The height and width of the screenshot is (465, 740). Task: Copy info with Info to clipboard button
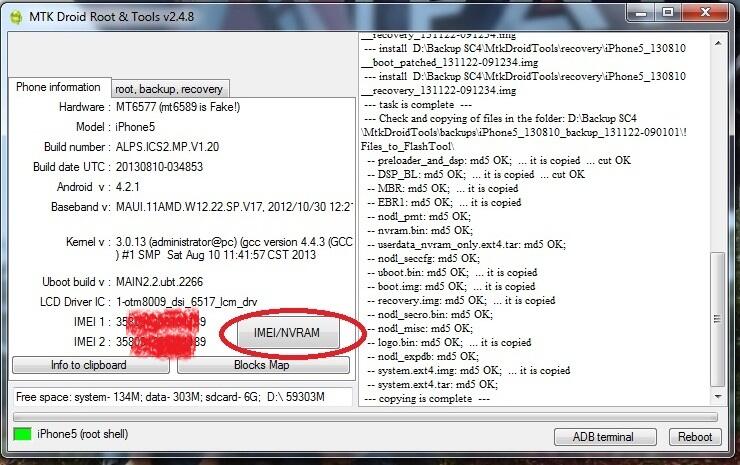[x=90, y=365]
